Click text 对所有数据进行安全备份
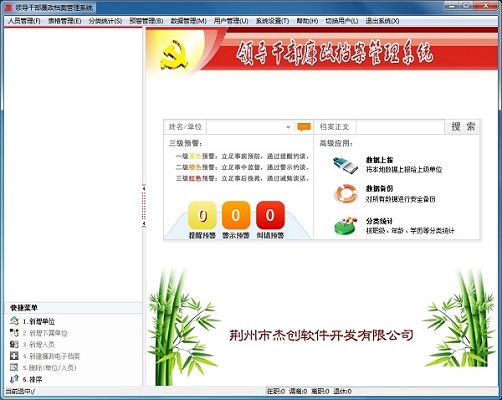502x400 pixels. pyautogui.click(x=400, y=199)
